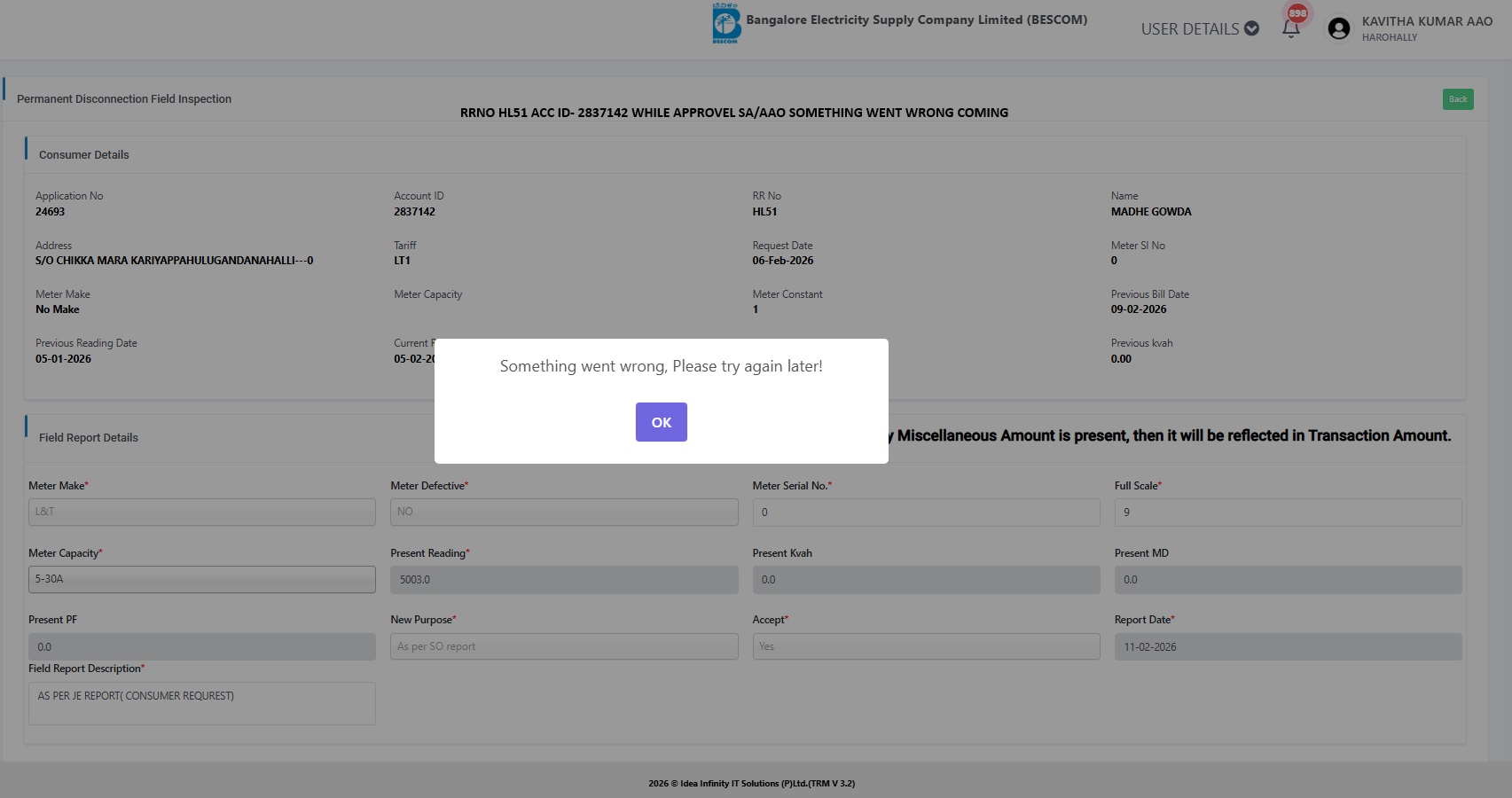Viewport: 1512px width, 798px height.
Task: Click the KAVITHA KUMAR AAO username
Action: [1427, 21]
